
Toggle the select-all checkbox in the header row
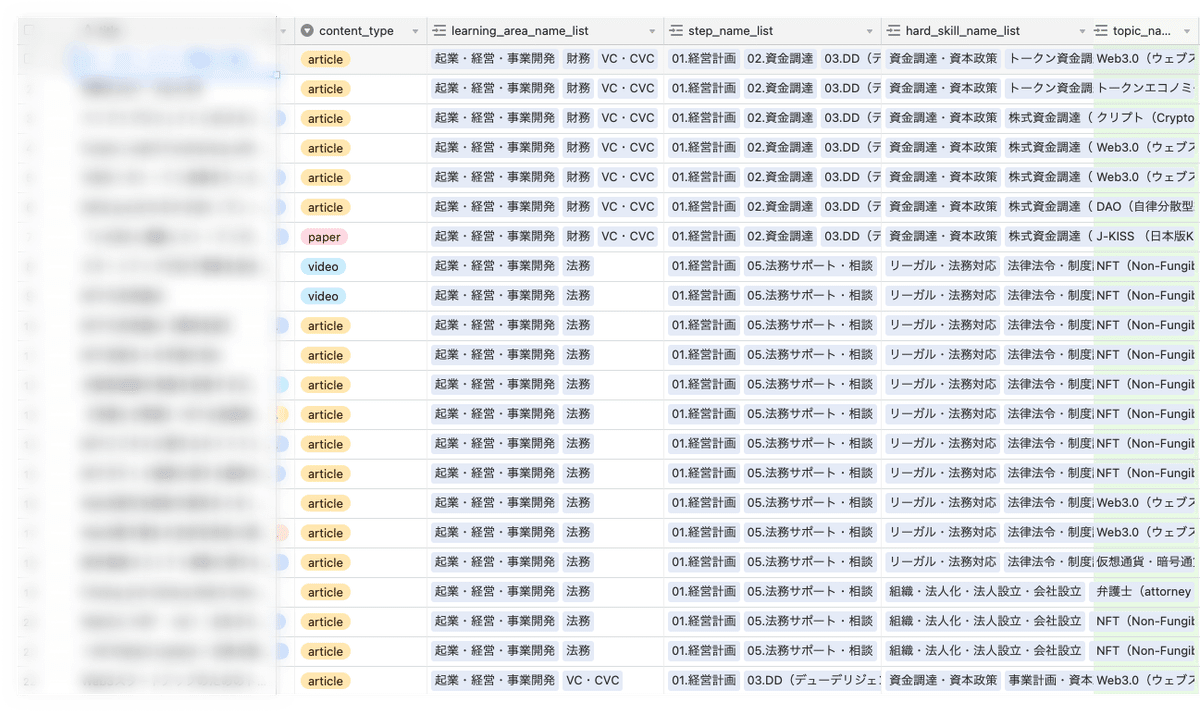point(29,28)
